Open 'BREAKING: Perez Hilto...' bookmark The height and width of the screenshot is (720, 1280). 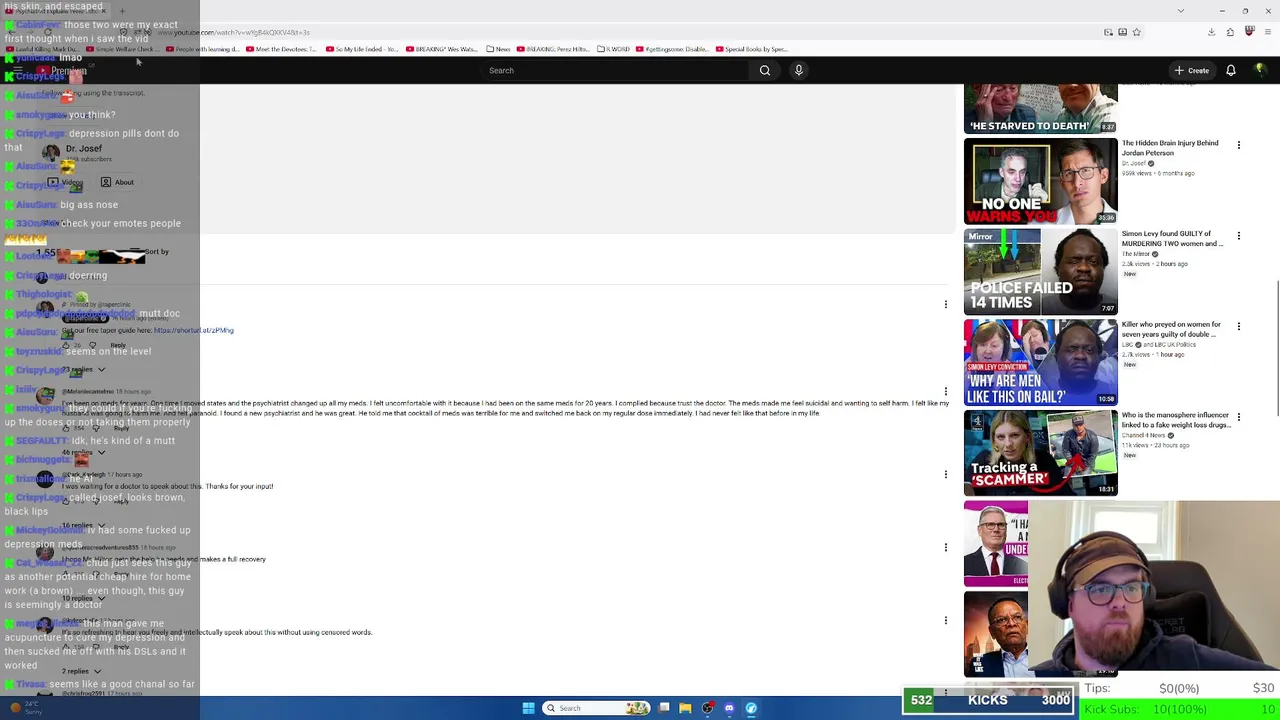pos(554,49)
